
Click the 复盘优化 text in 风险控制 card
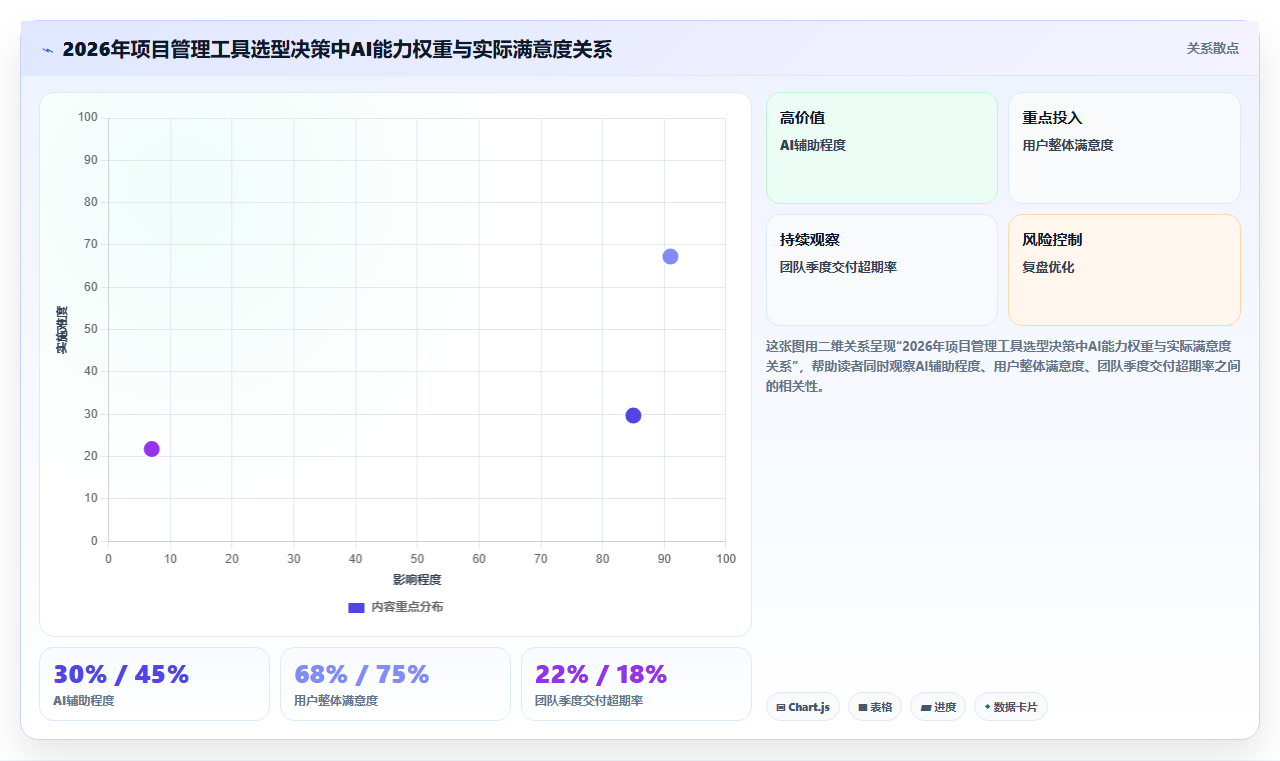(x=1048, y=267)
